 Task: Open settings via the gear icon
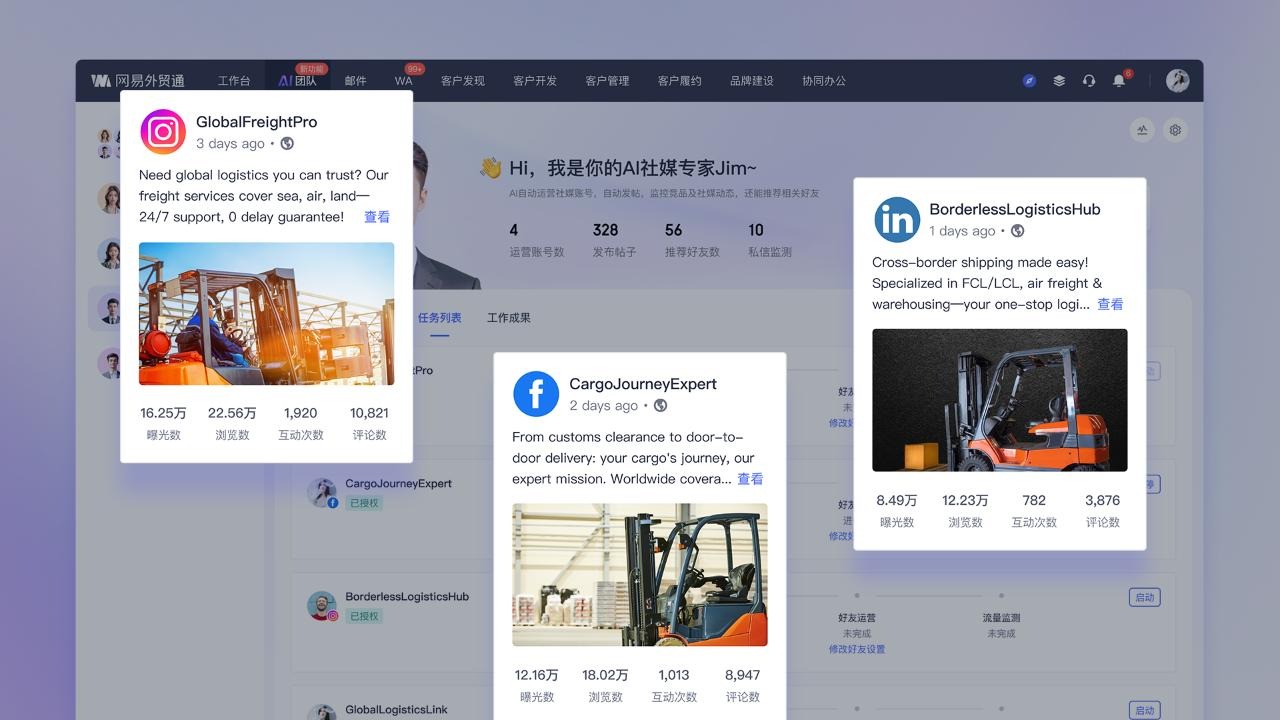click(1175, 130)
